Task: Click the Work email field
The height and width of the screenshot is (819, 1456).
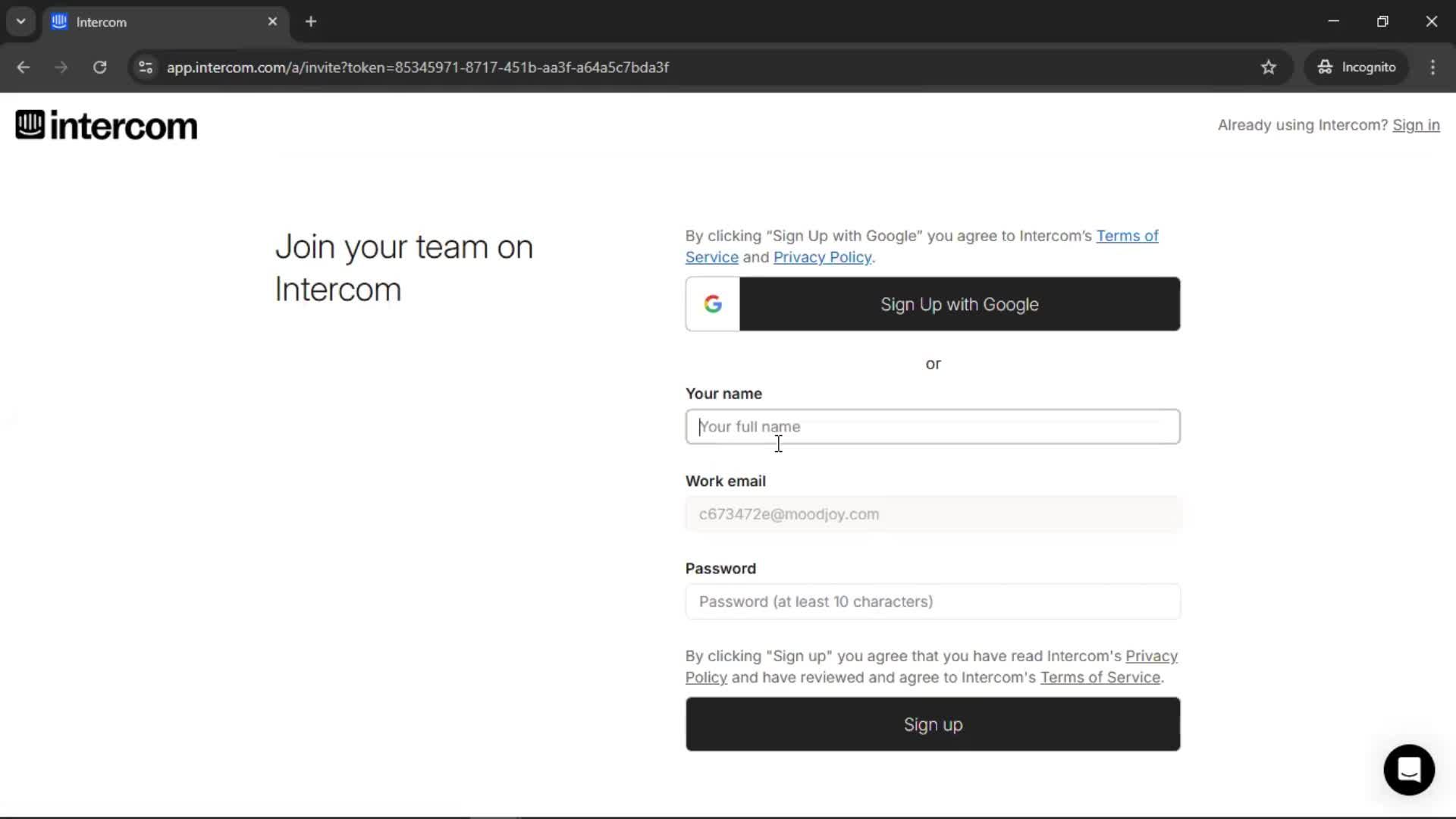Action: [933, 514]
